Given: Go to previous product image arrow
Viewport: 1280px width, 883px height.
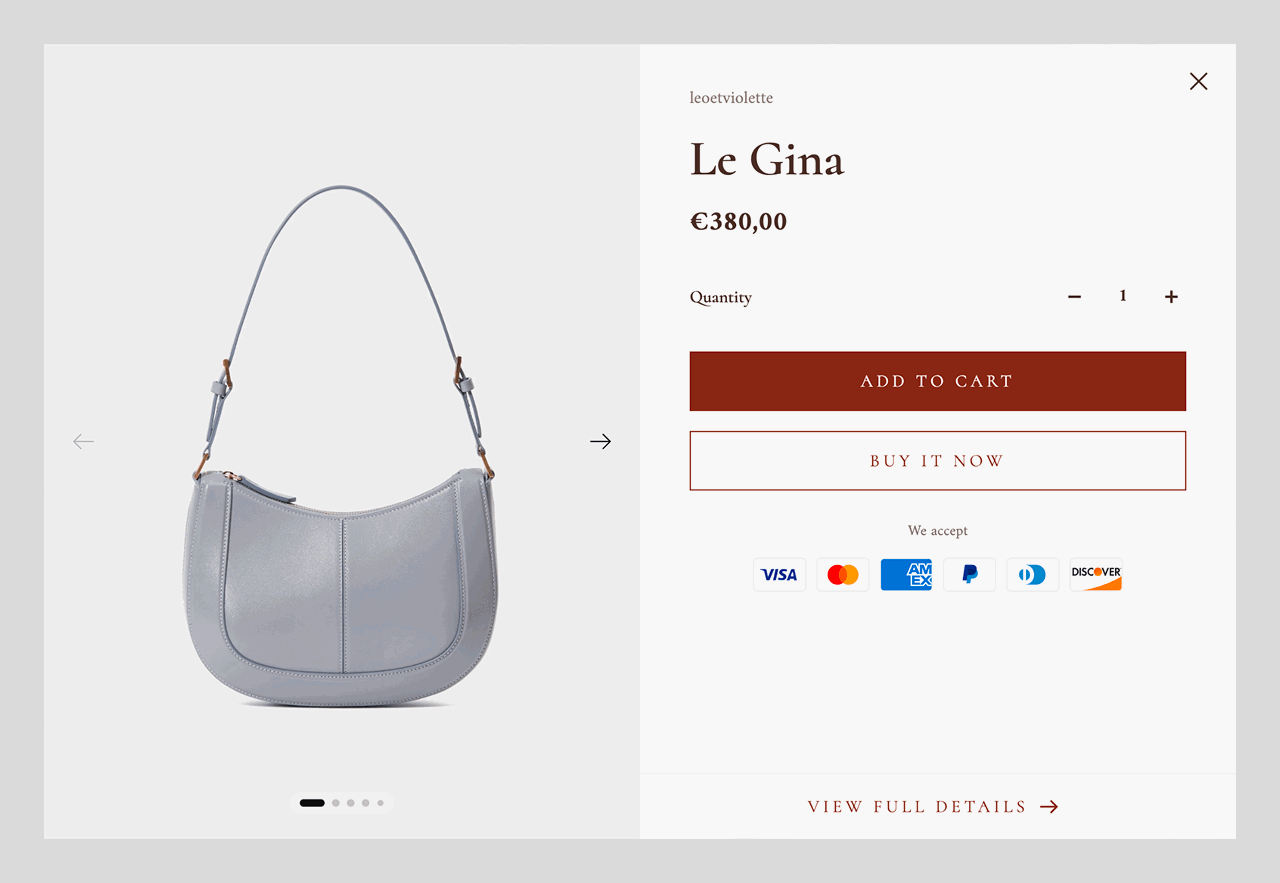Looking at the screenshot, I should [83, 441].
